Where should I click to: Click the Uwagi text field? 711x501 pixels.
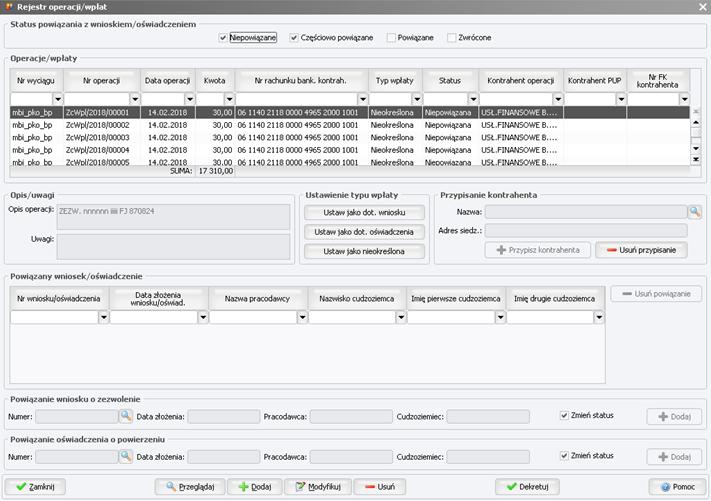[173, 247]
